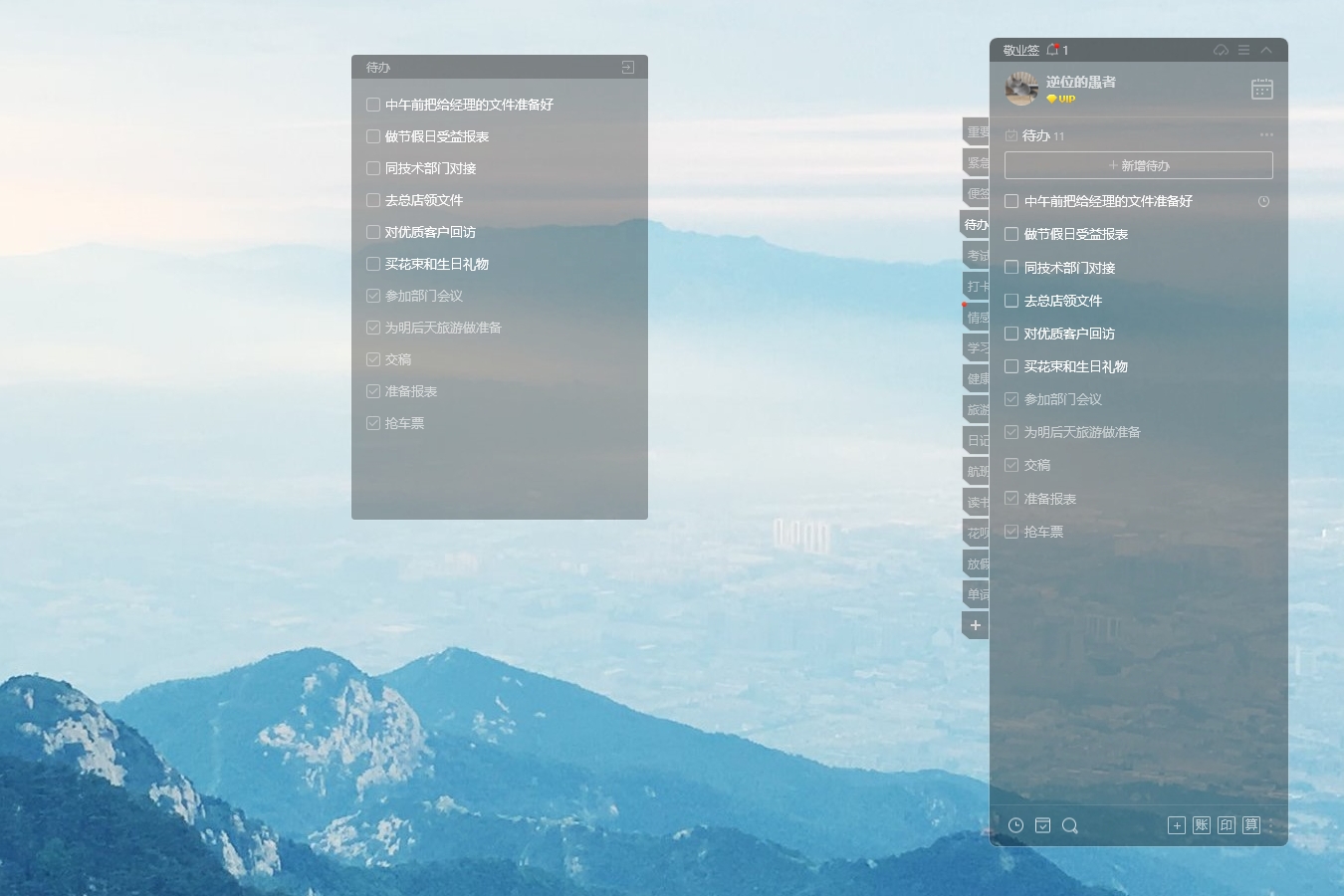Click the username 逆位的愚者

point(1081,82)
